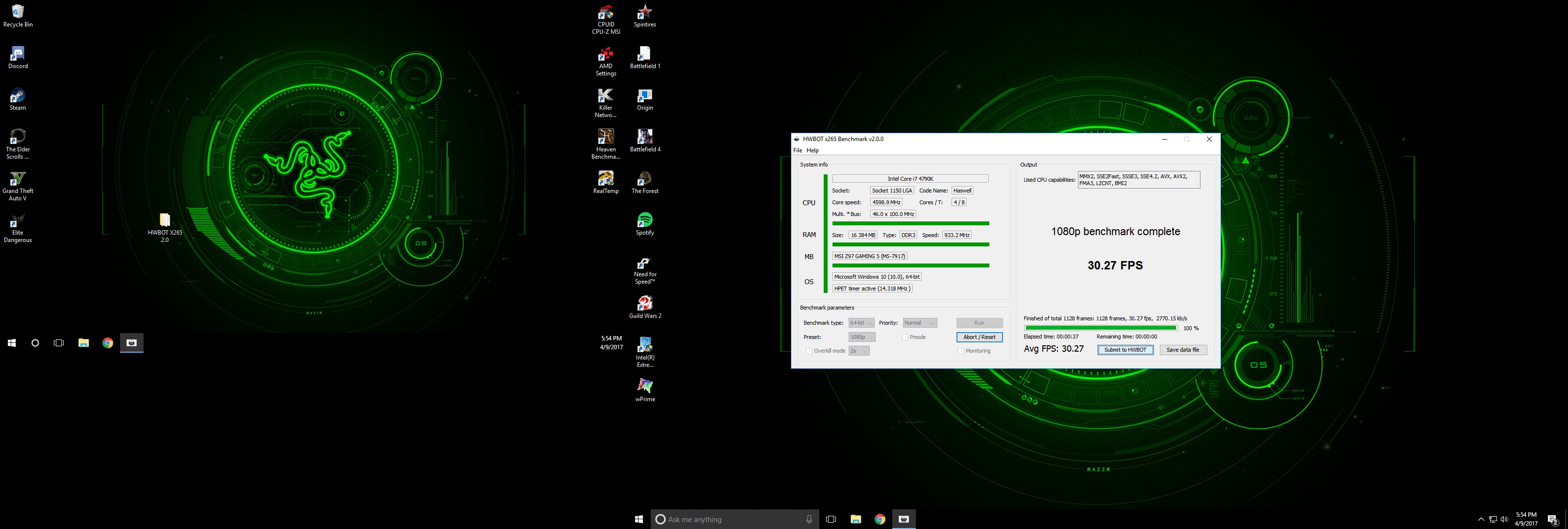This screenshot has height=529, width=1568.
Task: Select the HWBOT X265 2.0 folder
Action: pyautogui.click(x=165, y=228)
